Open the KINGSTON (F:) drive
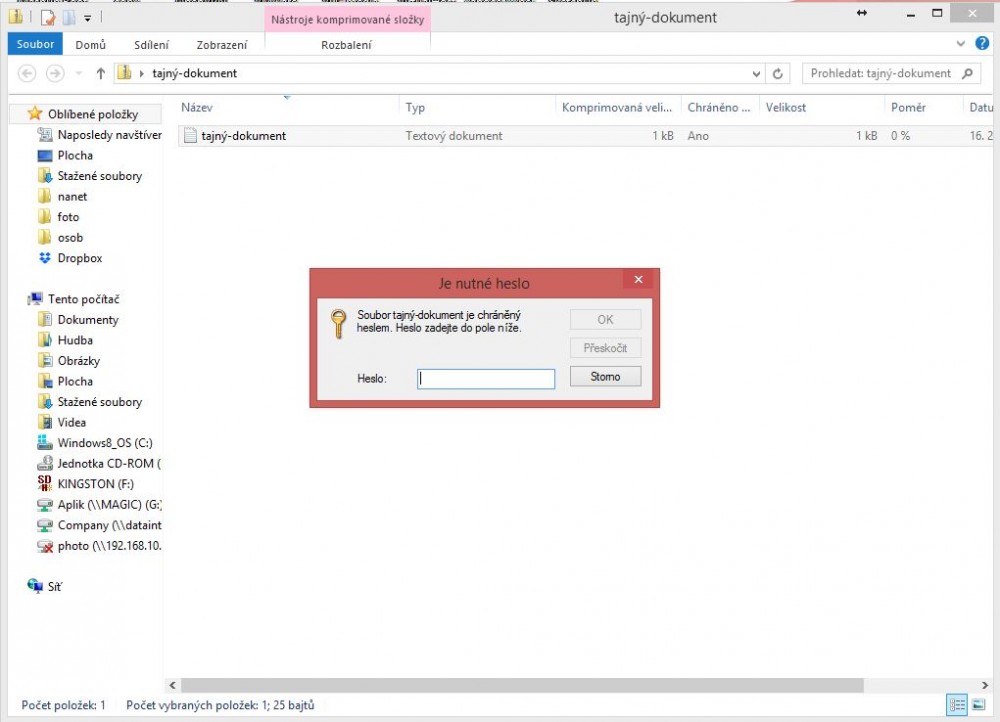Image resolution: width=1000 pixels, height=722 pixels. (x=44, y=484)
